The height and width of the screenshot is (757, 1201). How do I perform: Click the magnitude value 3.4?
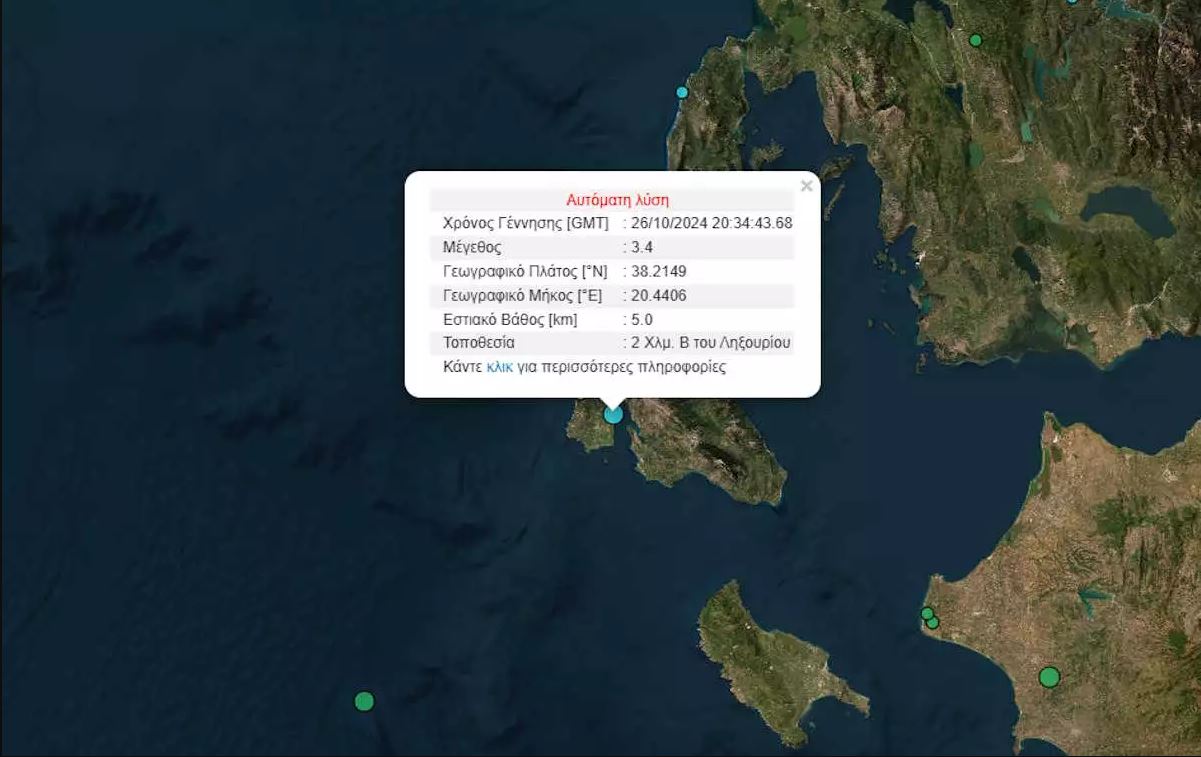[x=642, y=247]
